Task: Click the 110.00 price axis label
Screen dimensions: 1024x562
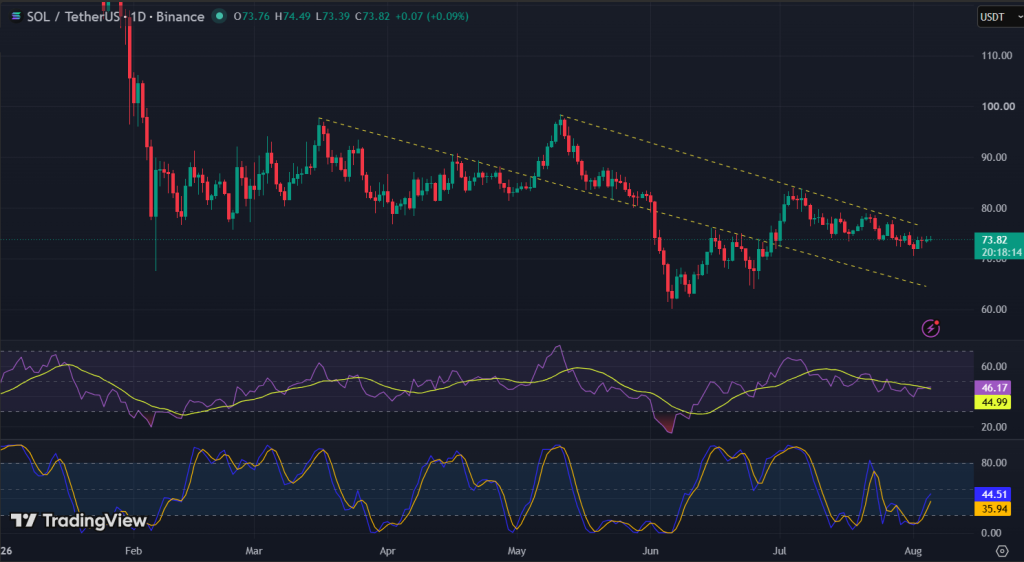Action: pyautogui.click(x=997, y=55)
